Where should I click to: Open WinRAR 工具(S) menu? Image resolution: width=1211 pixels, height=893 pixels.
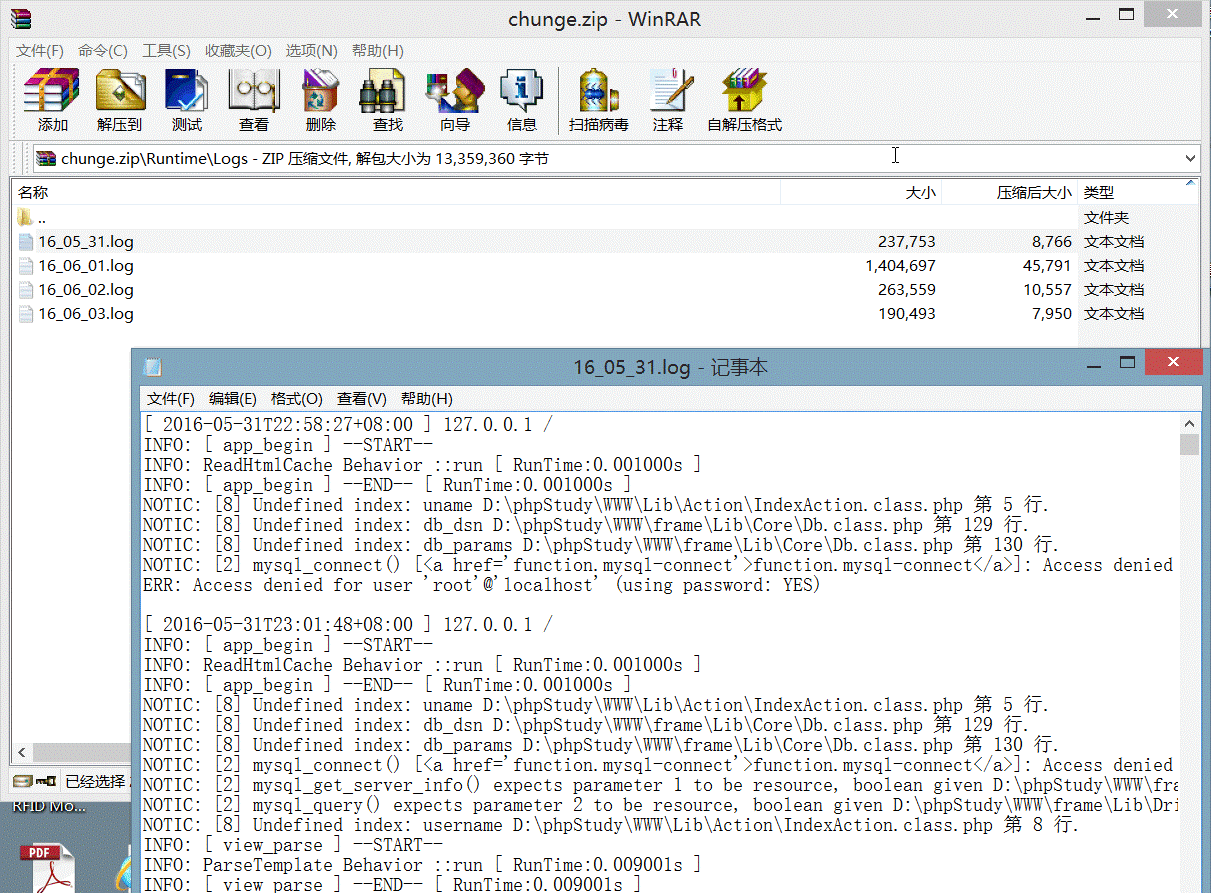[166, 50]
